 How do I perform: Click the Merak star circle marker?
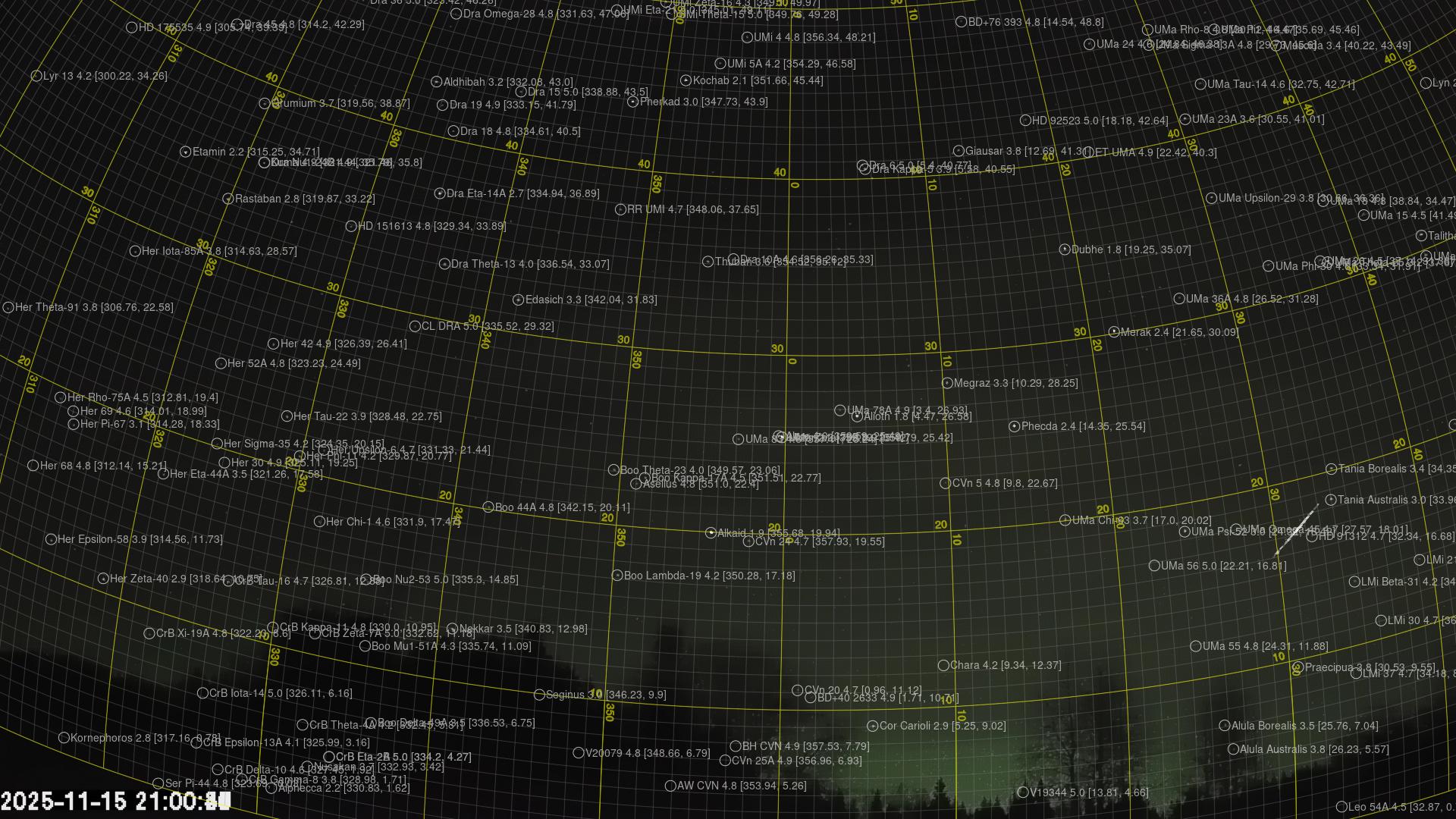(x=1113, y=332)
